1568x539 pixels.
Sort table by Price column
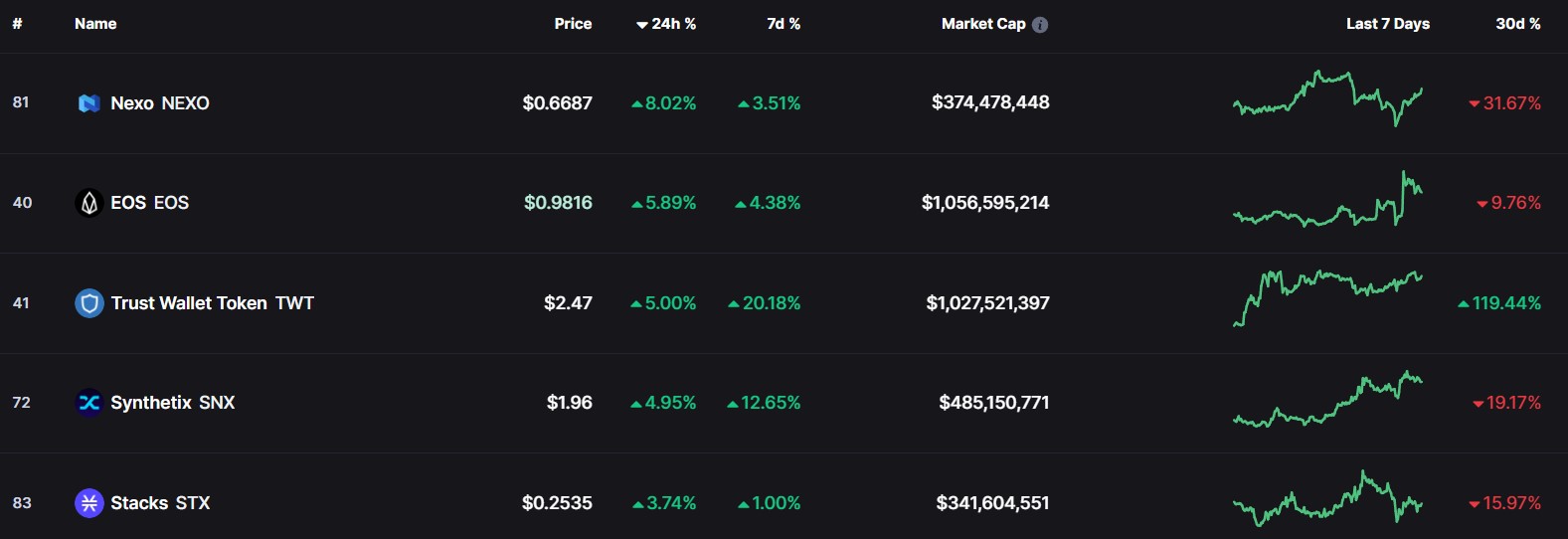coord(573,24)
